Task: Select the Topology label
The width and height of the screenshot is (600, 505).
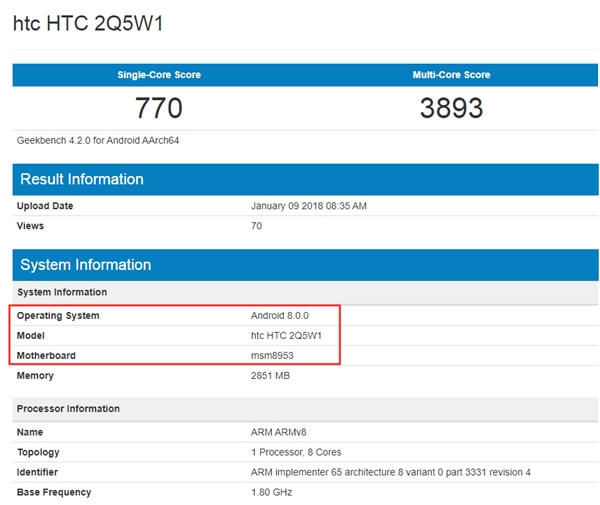Action: click(38, 452)
